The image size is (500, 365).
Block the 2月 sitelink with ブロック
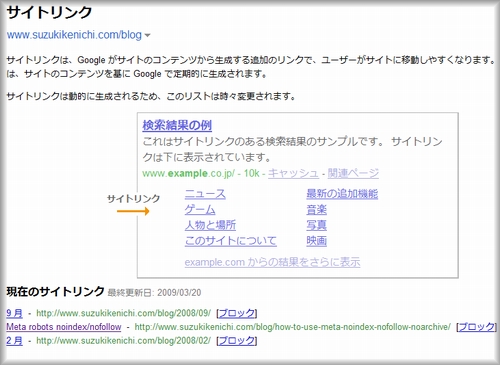point(237,341)
